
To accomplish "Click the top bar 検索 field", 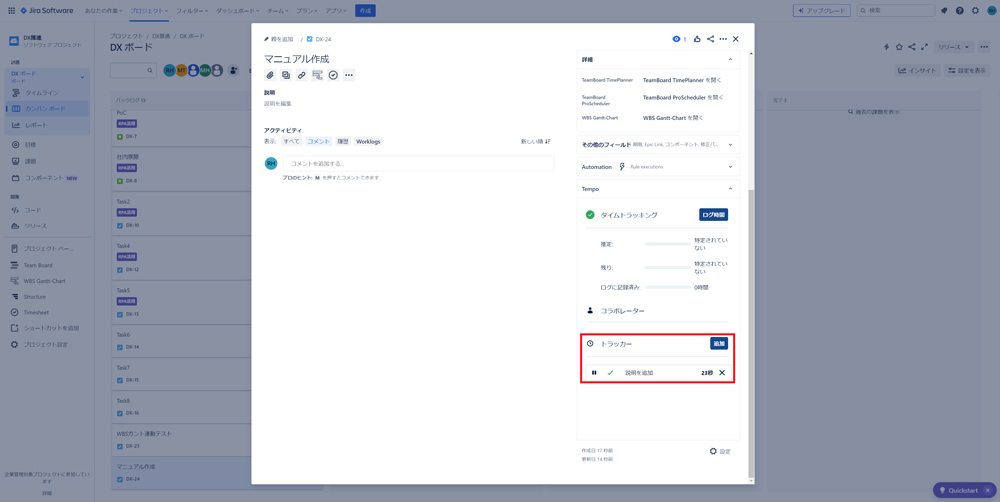I will coord(896,11).
